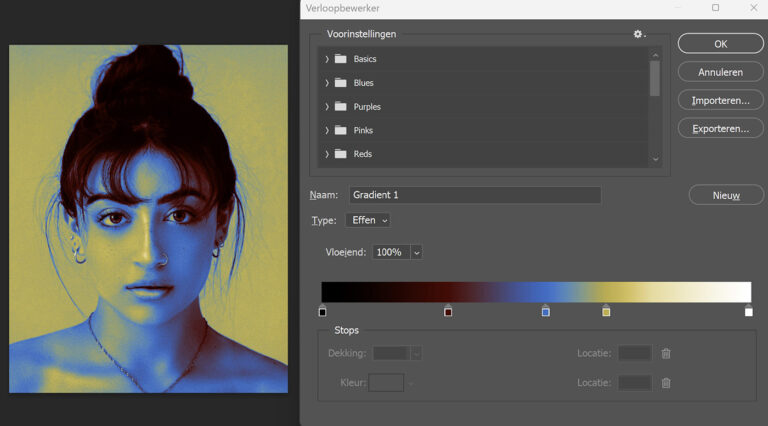Click the OK button
The height and width of the screenshot is (426, 768).
click(720, 44)
